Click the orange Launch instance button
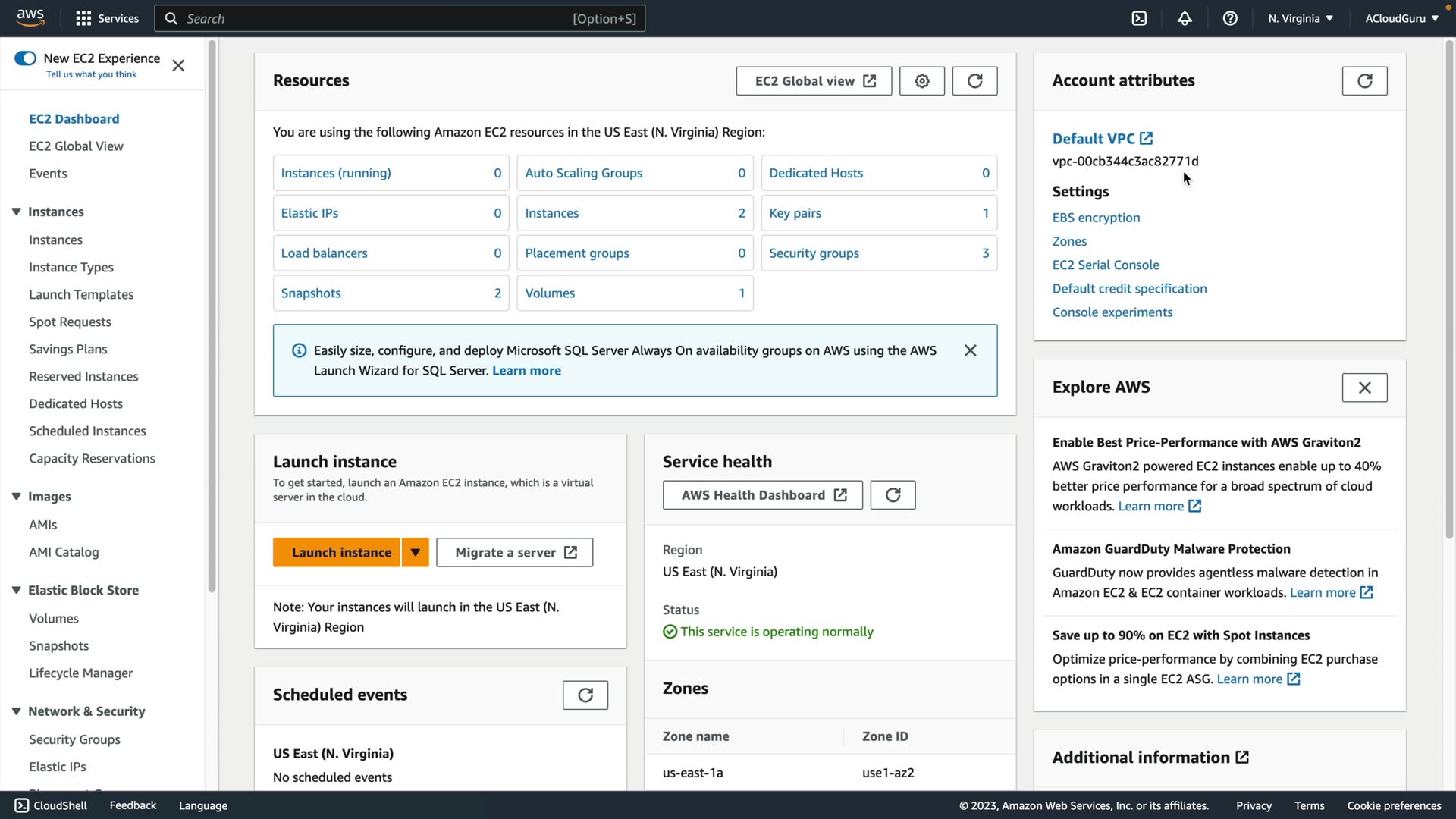Image resolution: width=1456 pixels, height=819 pixels. (x=341, y=553)
